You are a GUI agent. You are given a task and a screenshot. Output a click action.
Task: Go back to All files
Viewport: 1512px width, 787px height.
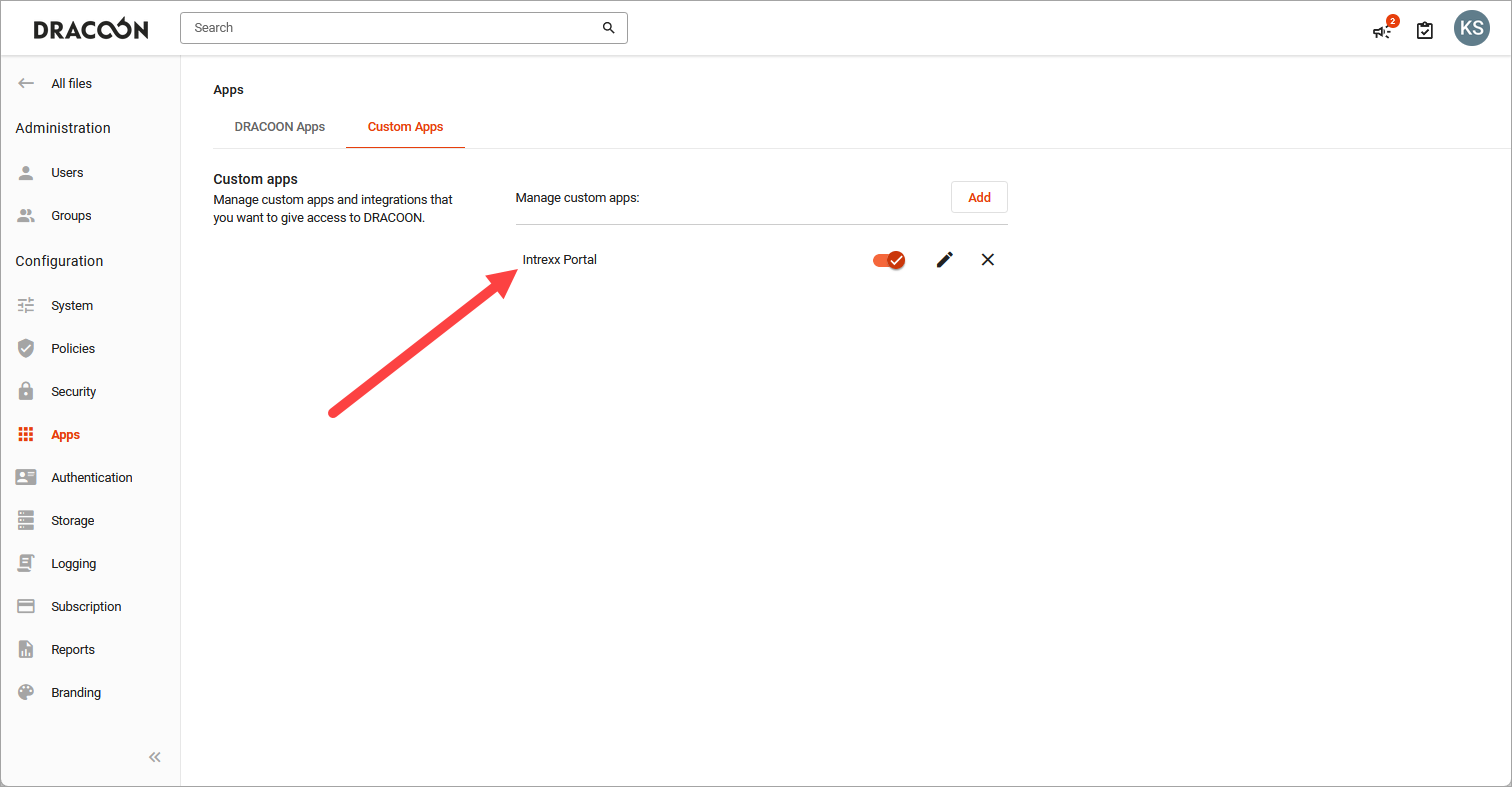tap(70, 84)
